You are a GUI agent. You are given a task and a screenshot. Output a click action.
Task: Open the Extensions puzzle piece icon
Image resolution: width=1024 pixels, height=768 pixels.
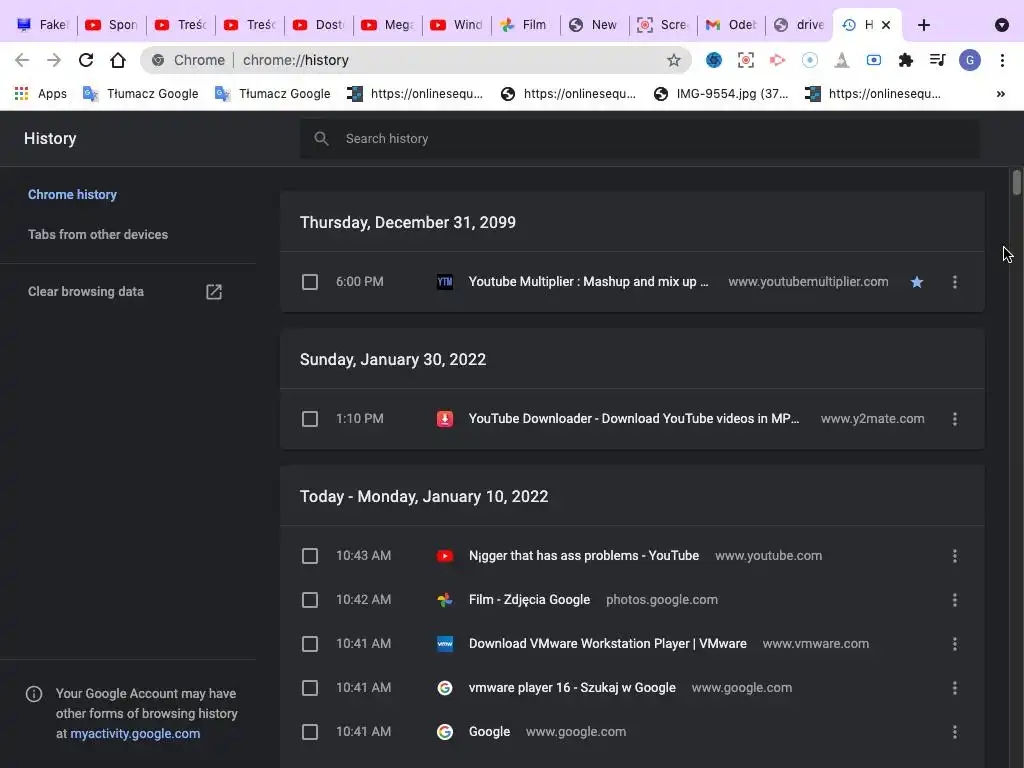tap(906, 60)
